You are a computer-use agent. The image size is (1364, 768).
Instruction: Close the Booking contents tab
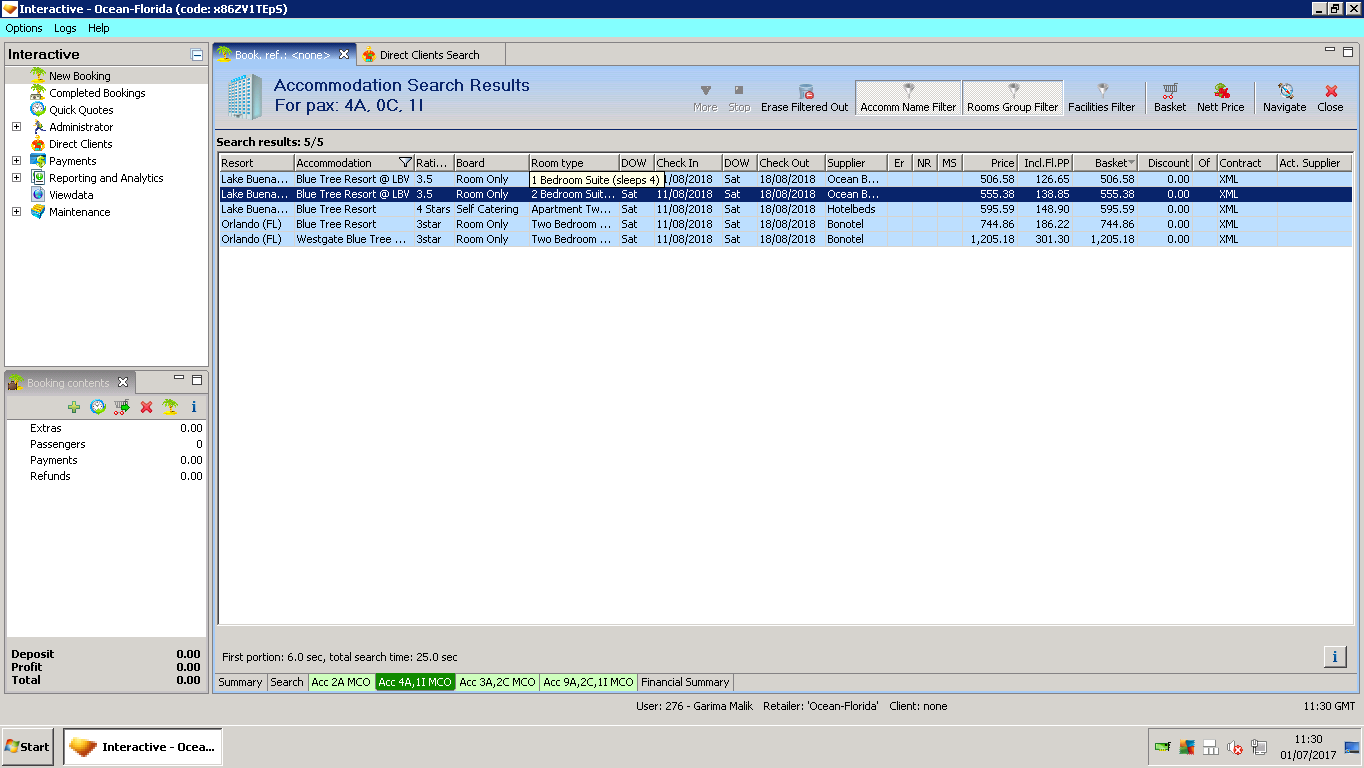point(123,382)
